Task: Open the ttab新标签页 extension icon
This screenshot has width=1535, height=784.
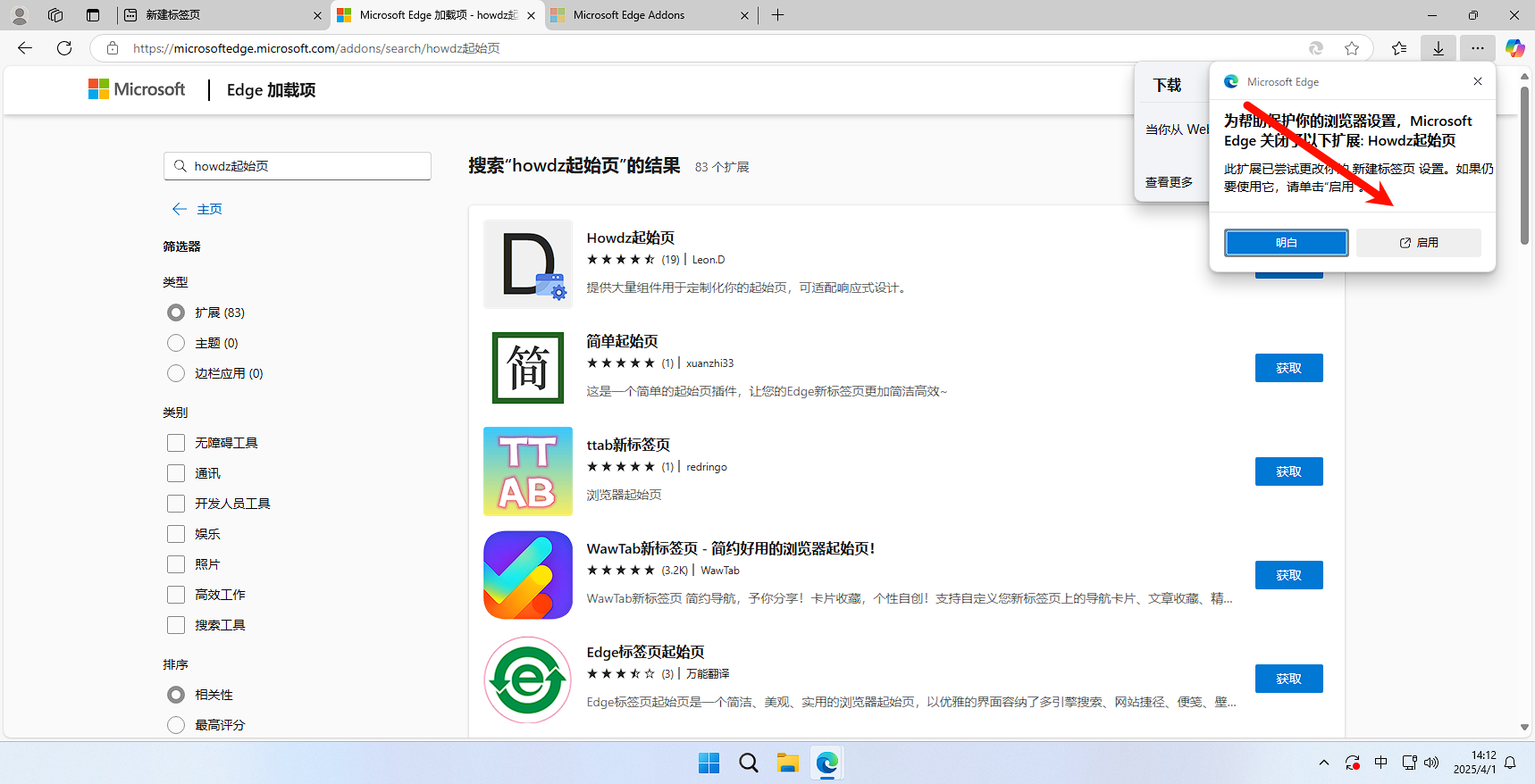Action: pos(528,471)
